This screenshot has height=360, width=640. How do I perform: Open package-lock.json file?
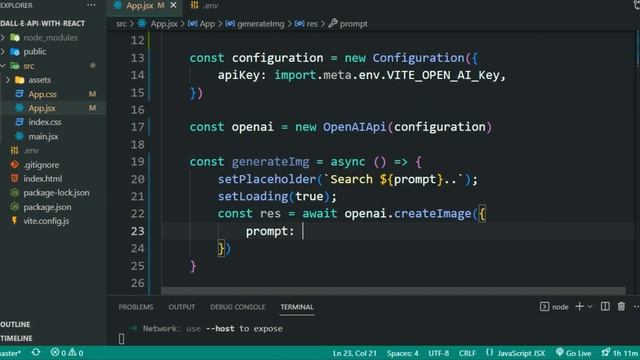[56, 193]
